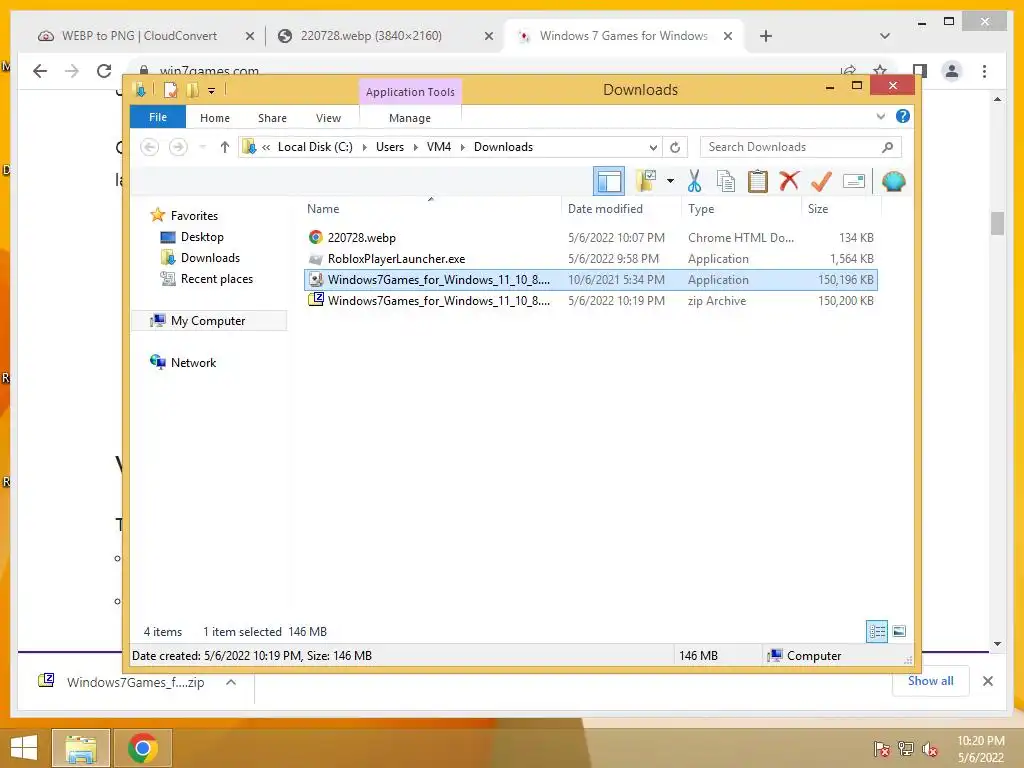Click Local Disk (C:) in address path

315,147
